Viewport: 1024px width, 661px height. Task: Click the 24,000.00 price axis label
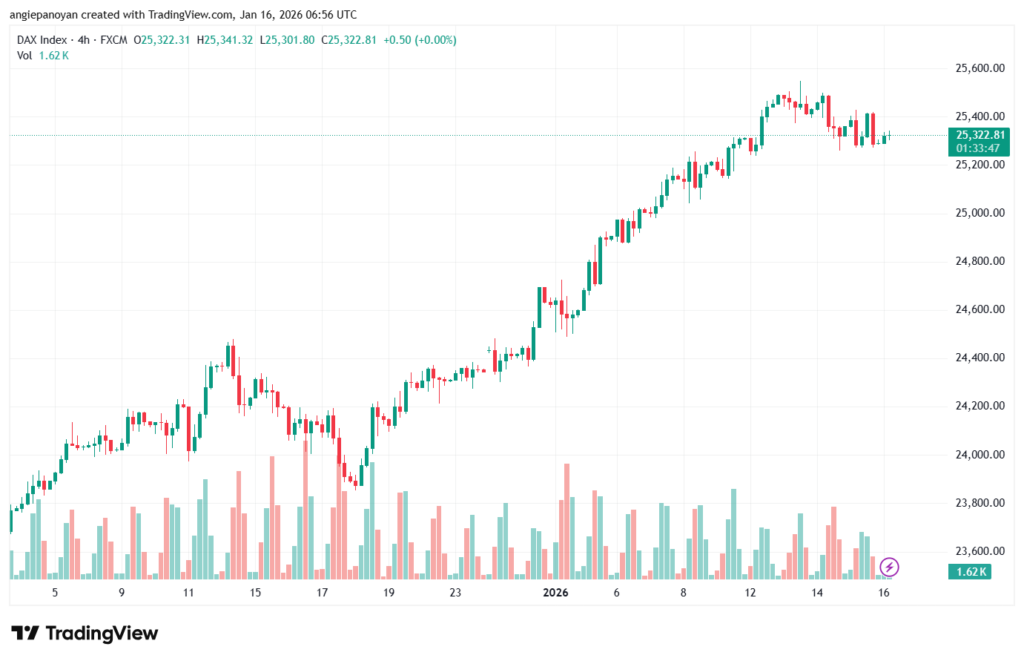[979, 455]
